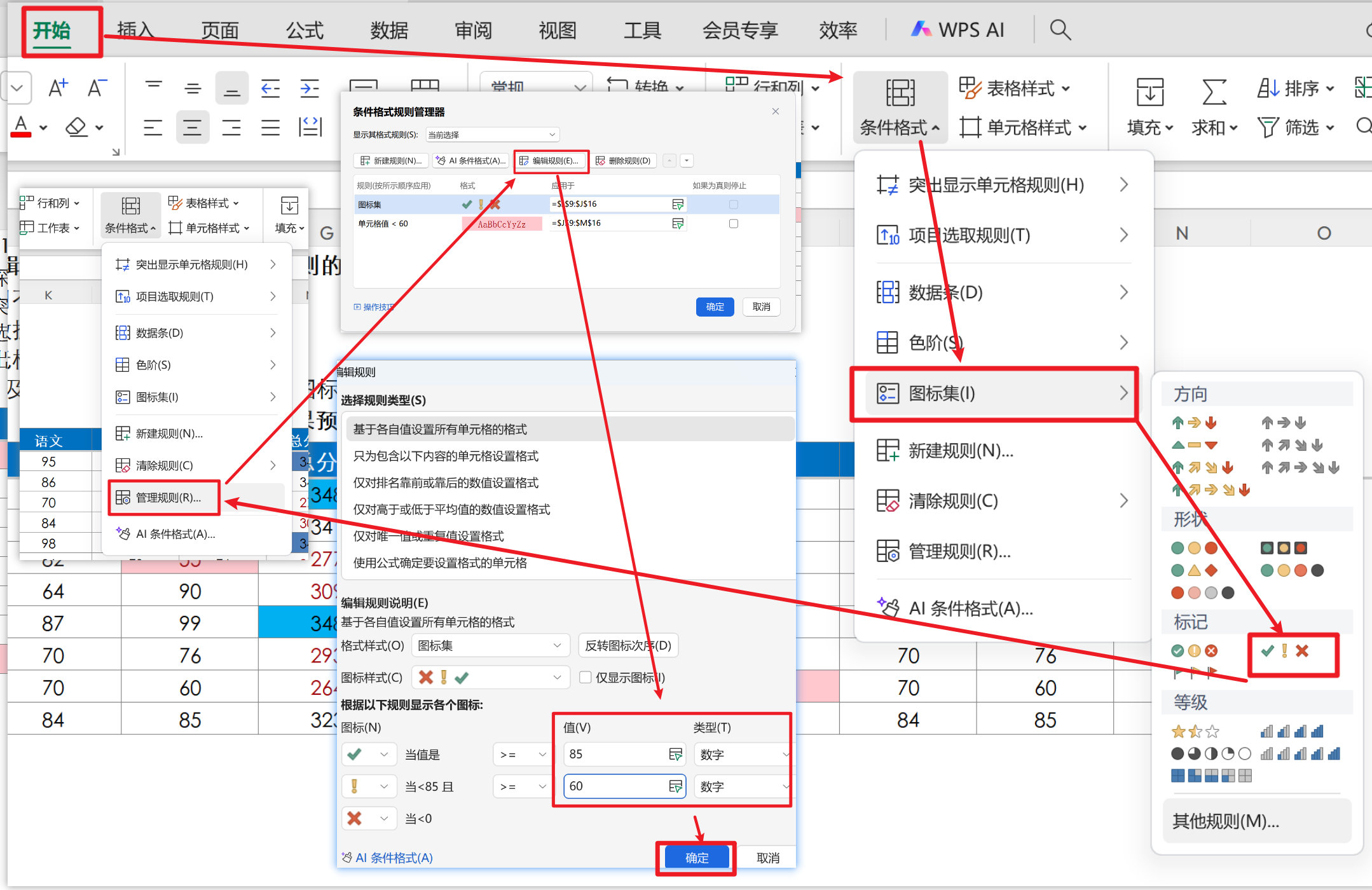Open the 图标样式 icon style dropdown

click(x=490, y=678)
